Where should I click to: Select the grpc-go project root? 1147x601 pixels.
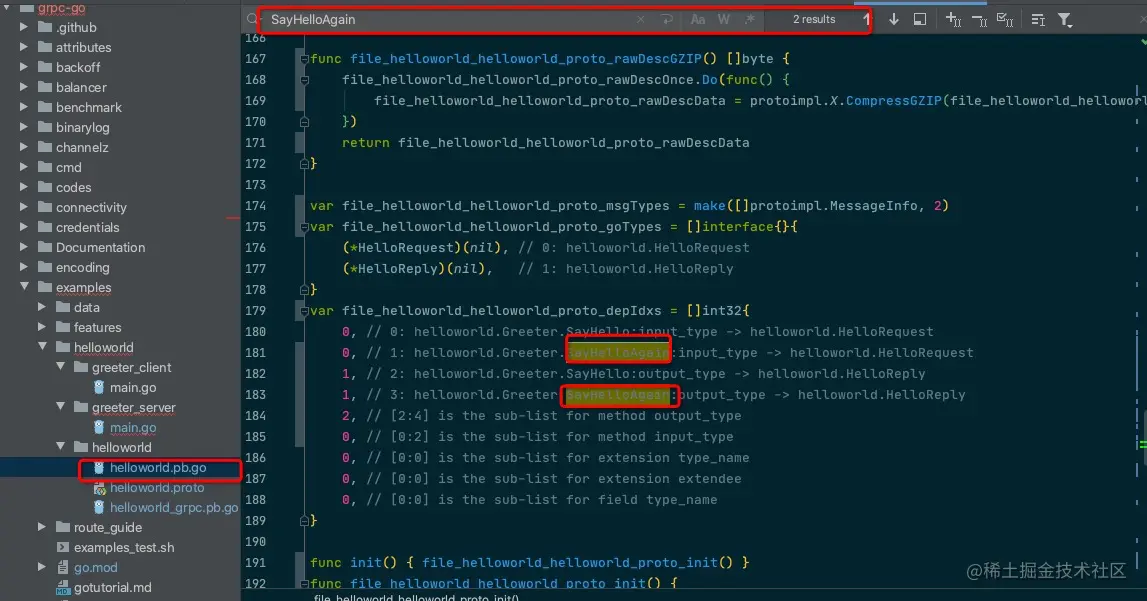click(x=61, y=8)
